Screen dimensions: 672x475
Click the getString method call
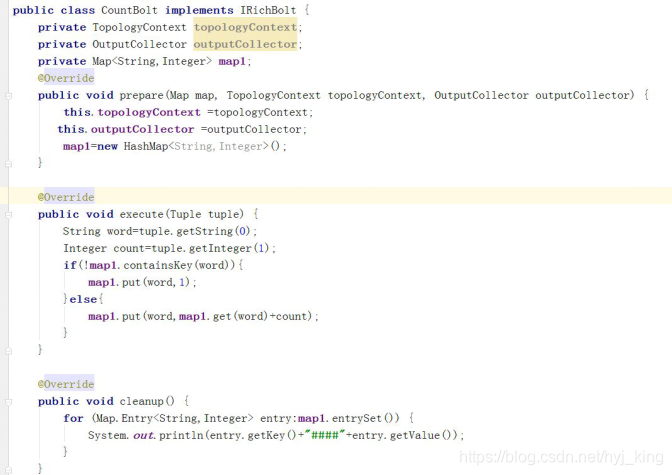click(x=204, y=231)
